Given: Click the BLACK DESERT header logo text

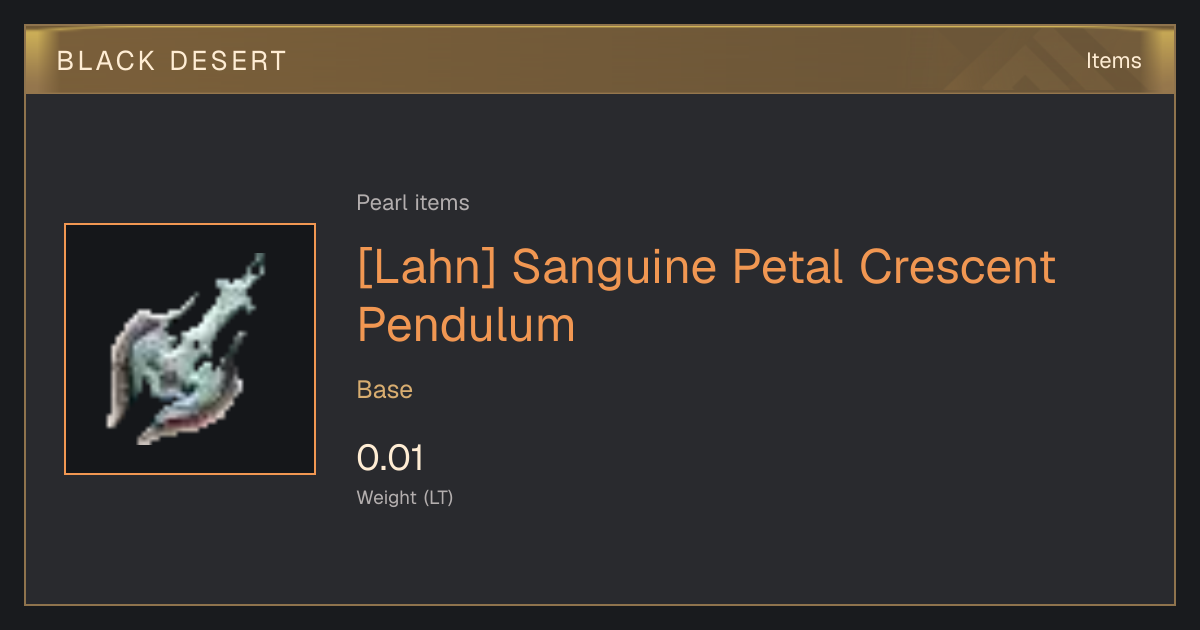Looking at the screenshot, I should coord(171,61).
